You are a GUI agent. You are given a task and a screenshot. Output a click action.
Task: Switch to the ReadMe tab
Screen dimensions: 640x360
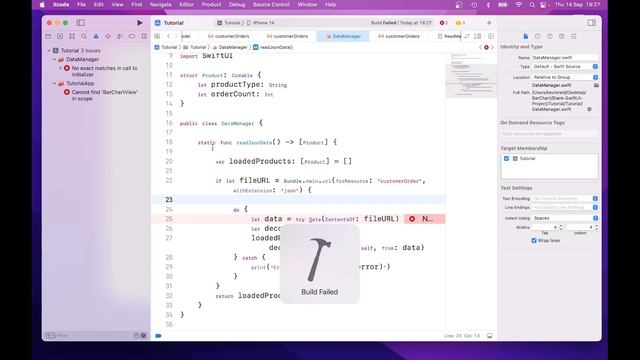(x=449, y=36)
